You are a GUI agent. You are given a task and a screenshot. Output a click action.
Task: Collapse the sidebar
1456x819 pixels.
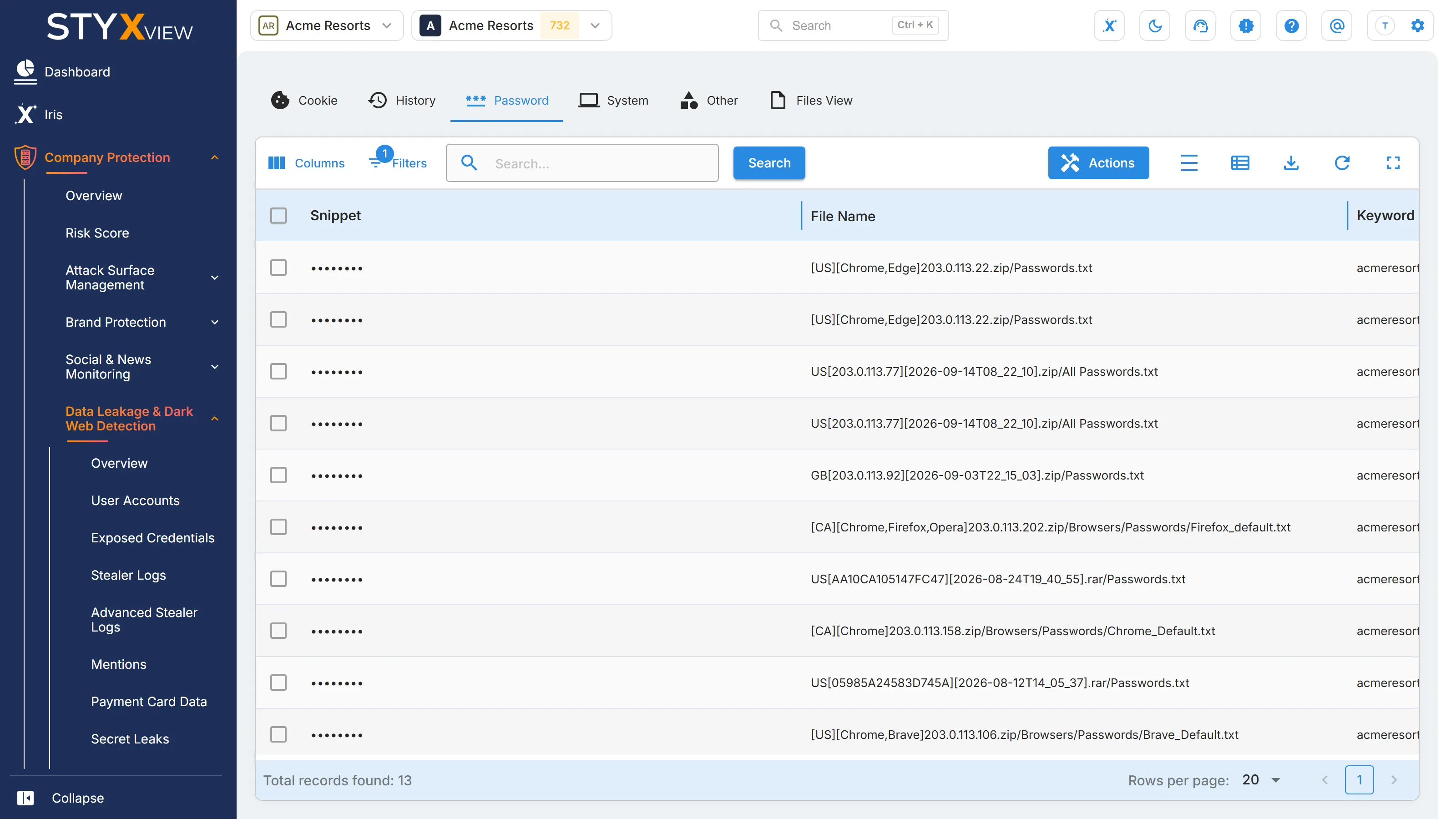(x=61, y=798)
